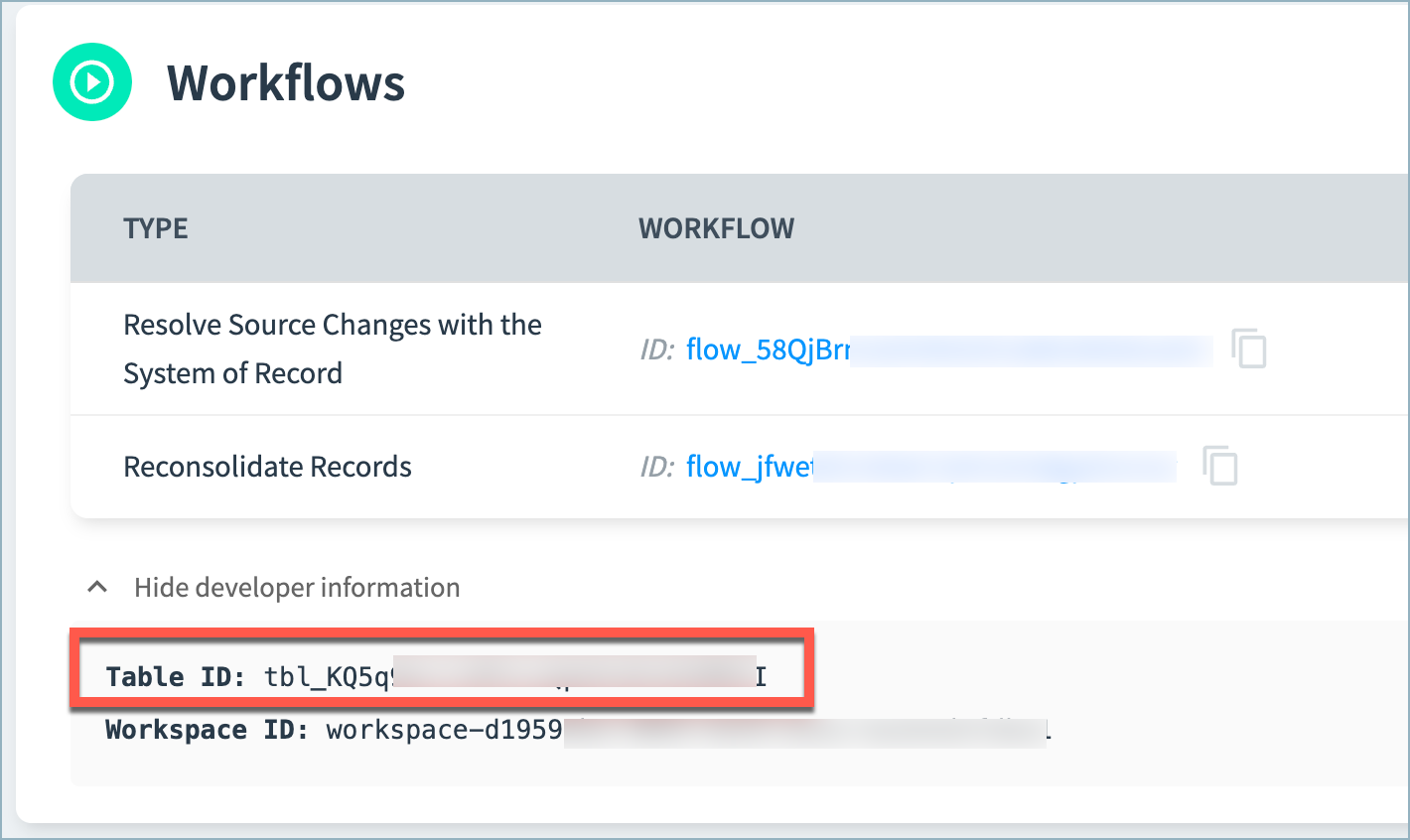
Task: Select the Resolve Source Changes row text
Action: 333,349
